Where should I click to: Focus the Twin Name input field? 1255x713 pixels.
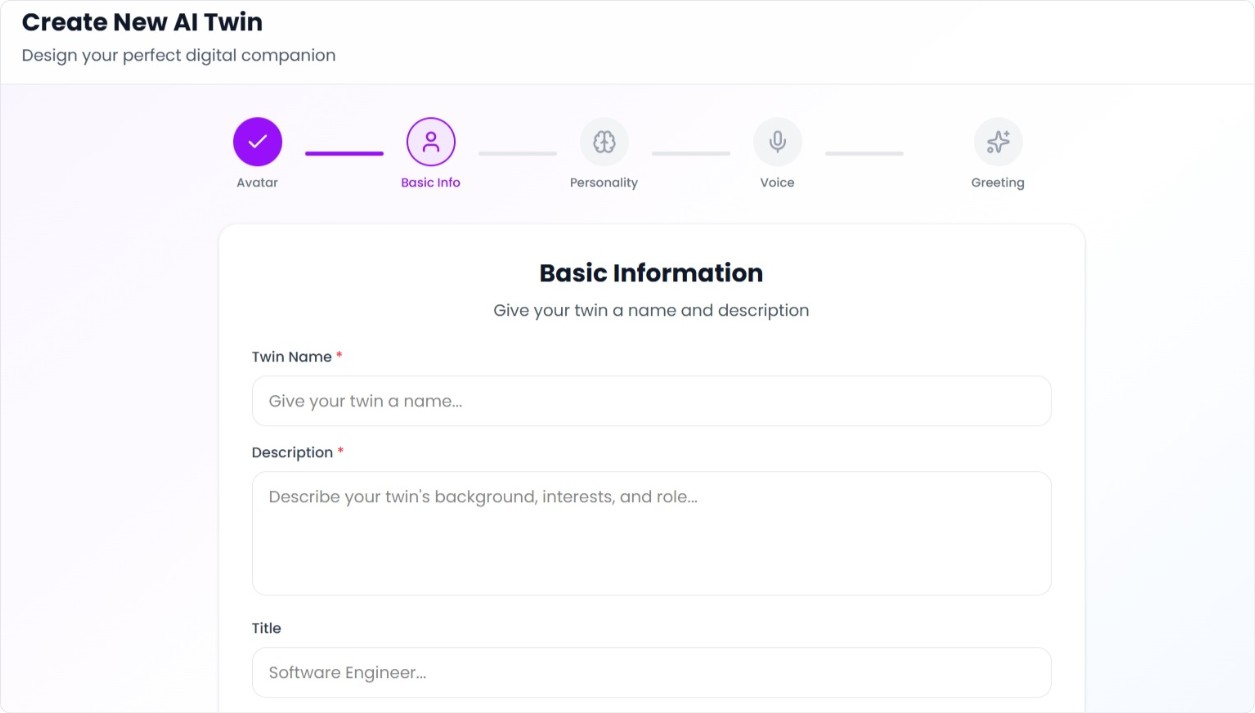click(x=651, y=401)
